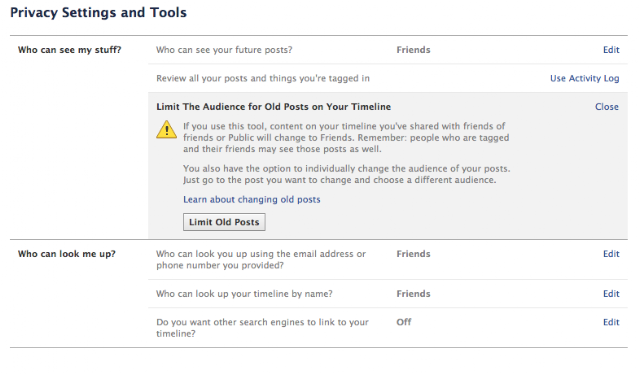Click the Limit Old Posts button

pos(224,222)
